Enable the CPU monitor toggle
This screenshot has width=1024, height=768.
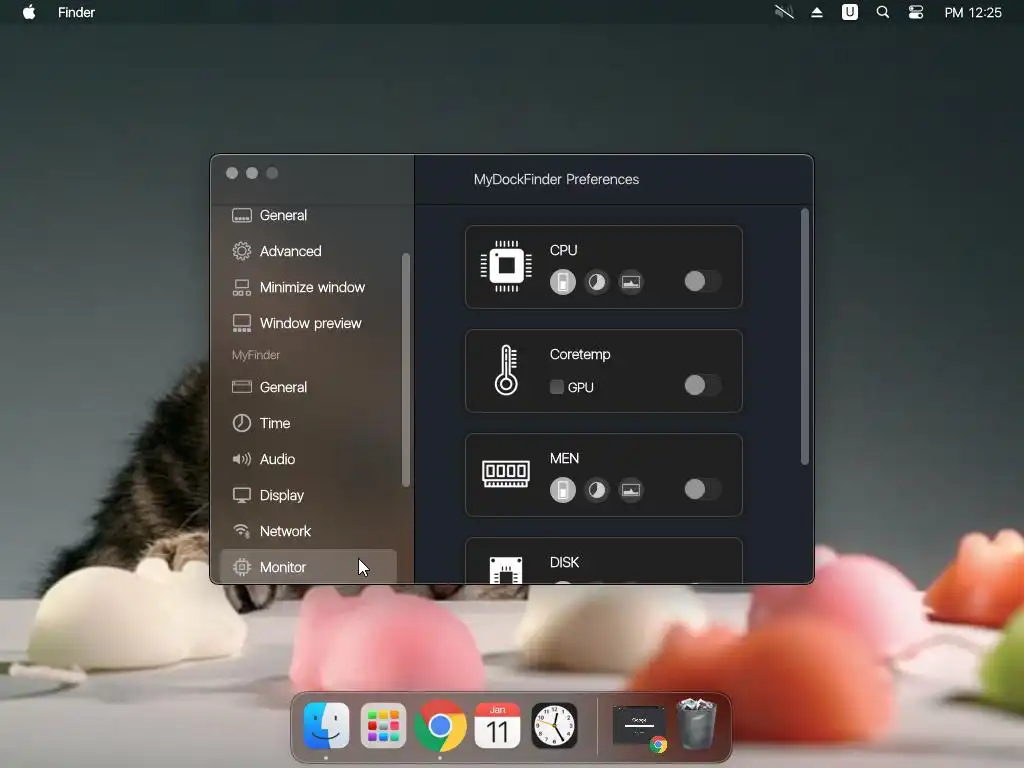tap(702, 281)
